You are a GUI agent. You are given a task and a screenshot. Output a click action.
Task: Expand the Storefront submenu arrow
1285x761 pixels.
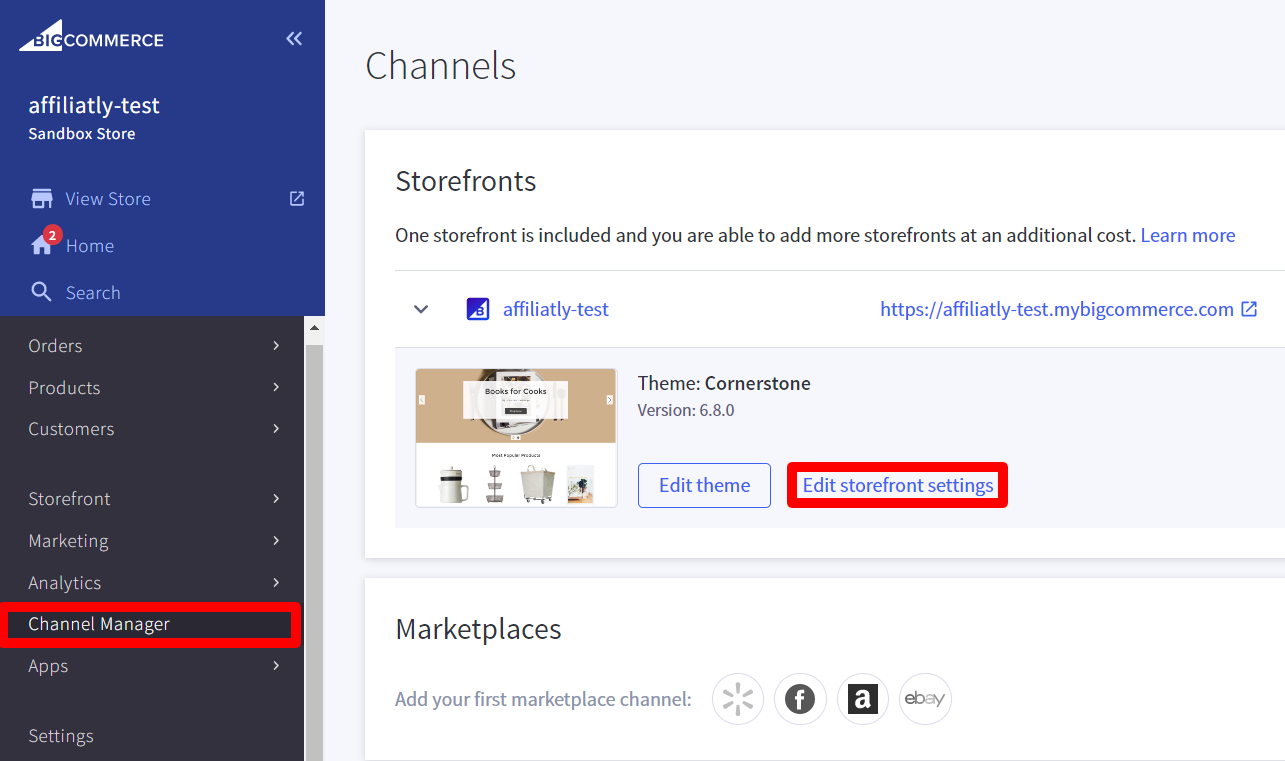(276, 499)
